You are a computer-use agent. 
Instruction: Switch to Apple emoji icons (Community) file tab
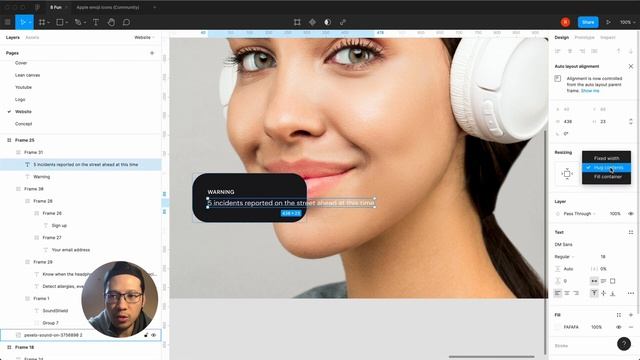click(x=108, y=7)
